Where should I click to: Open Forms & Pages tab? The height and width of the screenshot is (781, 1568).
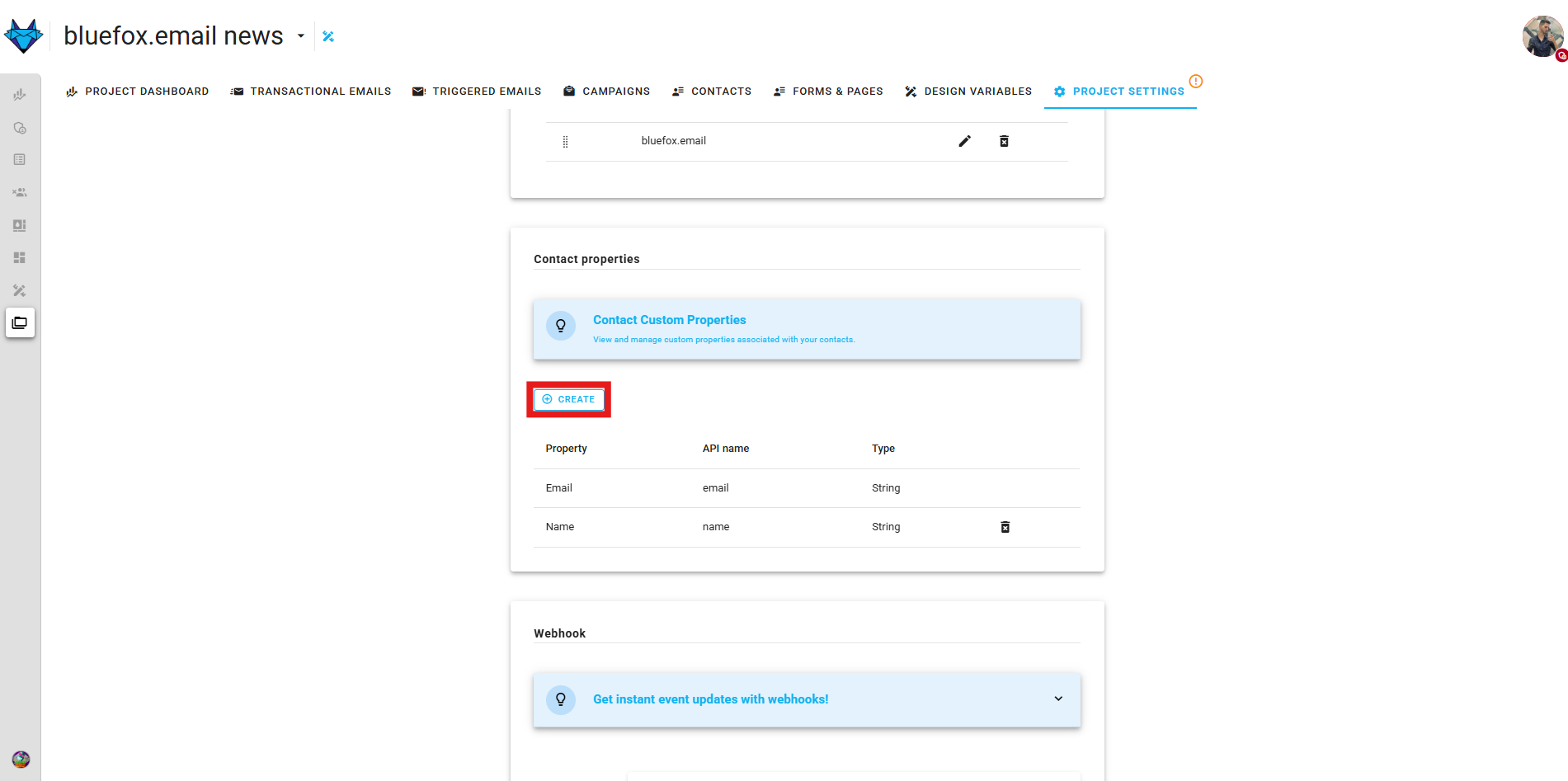[828, 92]
